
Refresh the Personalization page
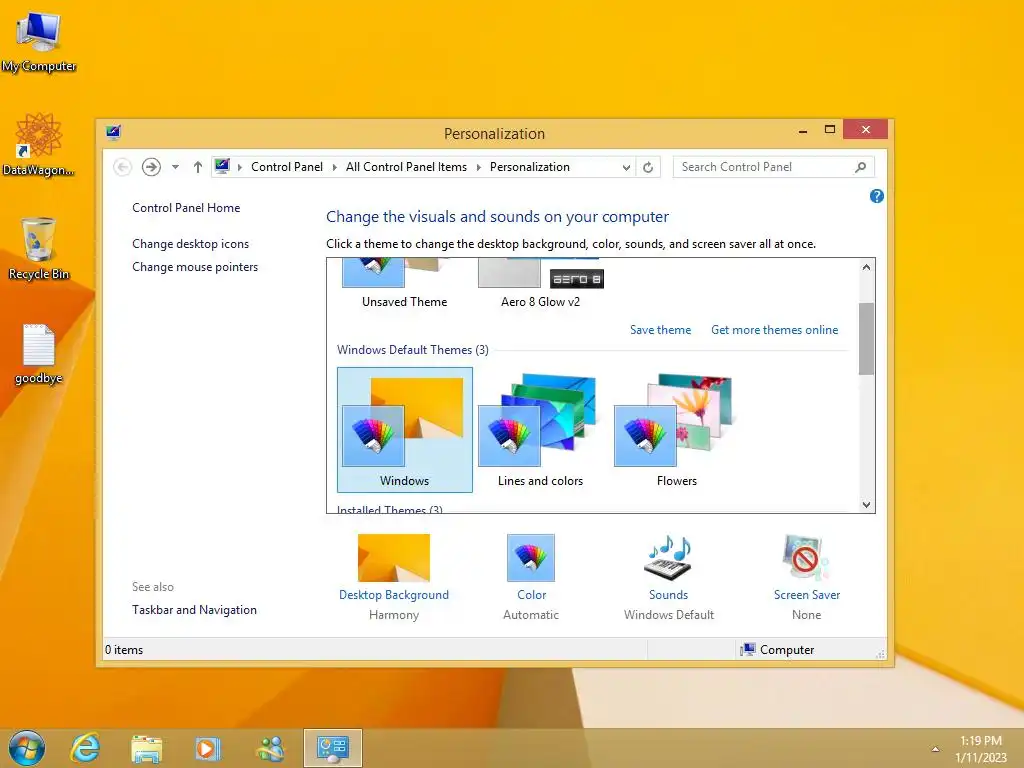coord(648,167)
